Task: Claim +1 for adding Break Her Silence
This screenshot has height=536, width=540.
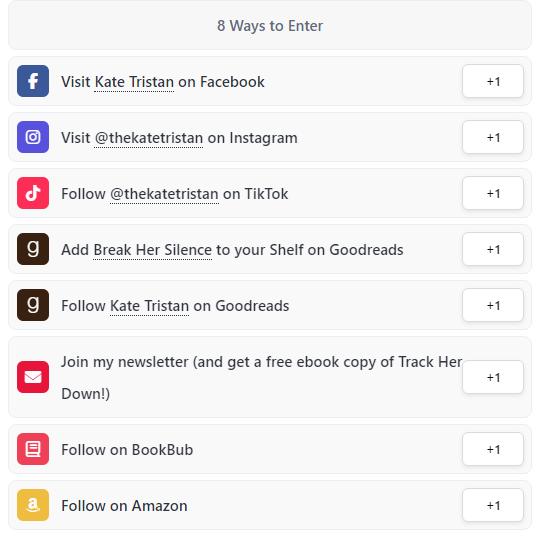Action: coord(493,249)
